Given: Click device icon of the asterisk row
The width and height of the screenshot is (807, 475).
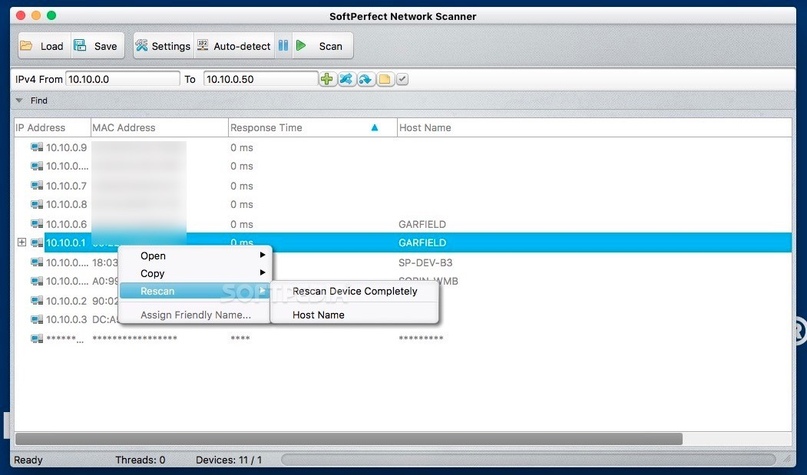Looking at the screenshot, I should tap(37, 339).
